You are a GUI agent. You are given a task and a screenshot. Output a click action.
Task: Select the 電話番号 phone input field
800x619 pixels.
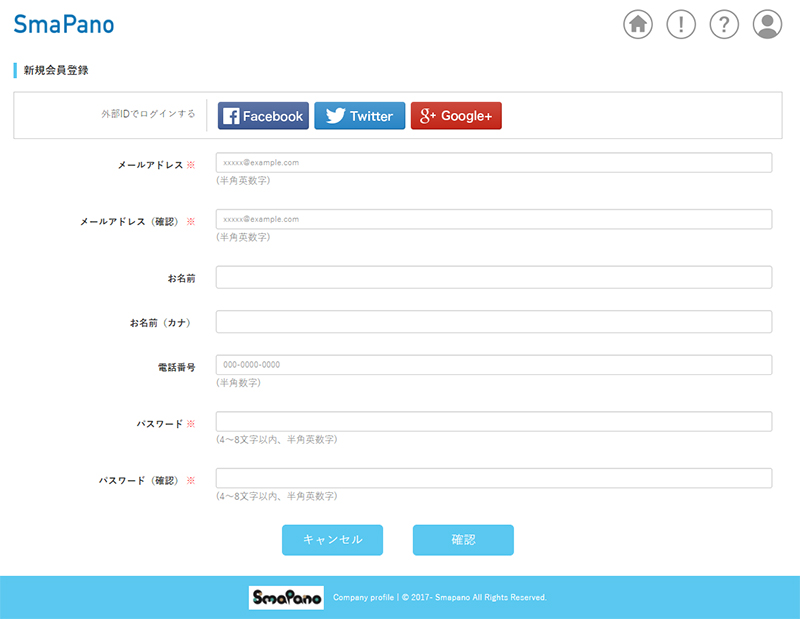[493, 365]
